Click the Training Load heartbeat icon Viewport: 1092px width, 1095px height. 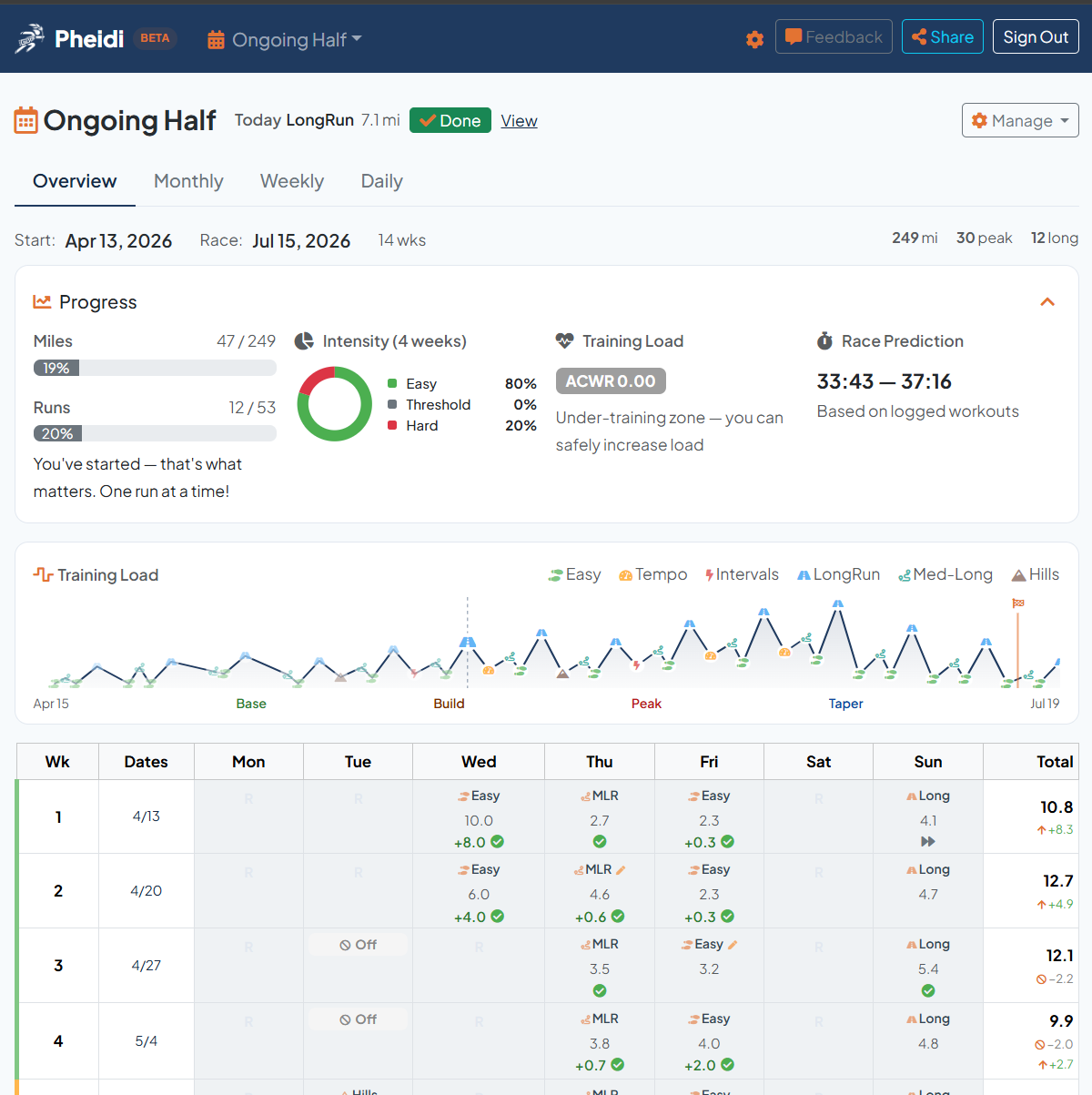click(x=564, y=341)
